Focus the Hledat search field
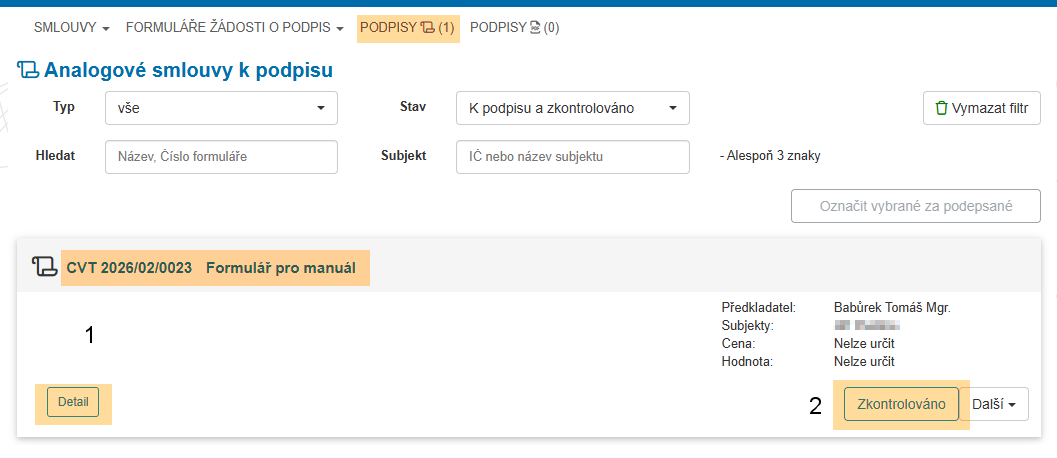Screen dimensions: 1057x458 coord(221,157)
